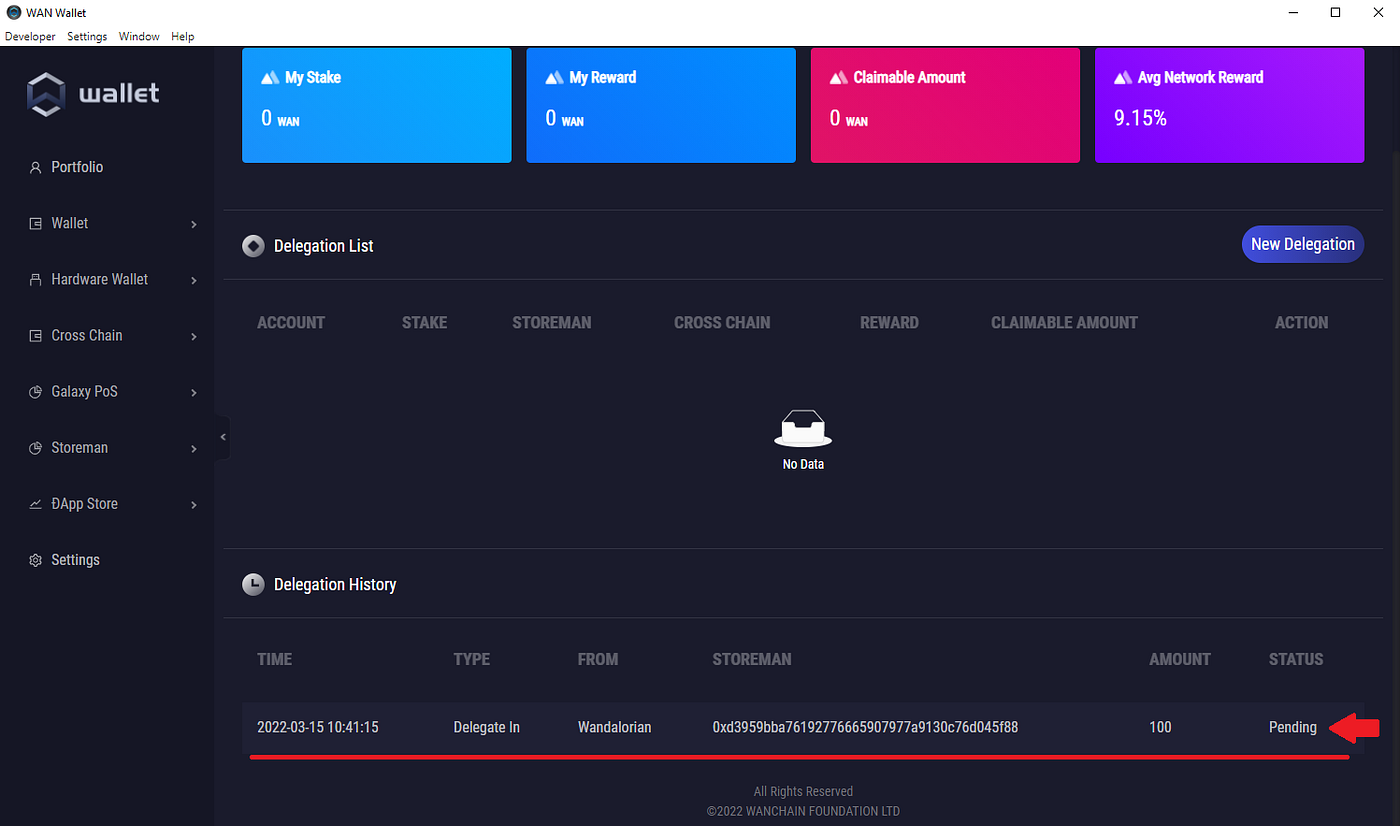Click the Galaxy PoS pie icon
Image resolution: width=1400 pixels, height=826 pixels.
click(x=35, y=392)
